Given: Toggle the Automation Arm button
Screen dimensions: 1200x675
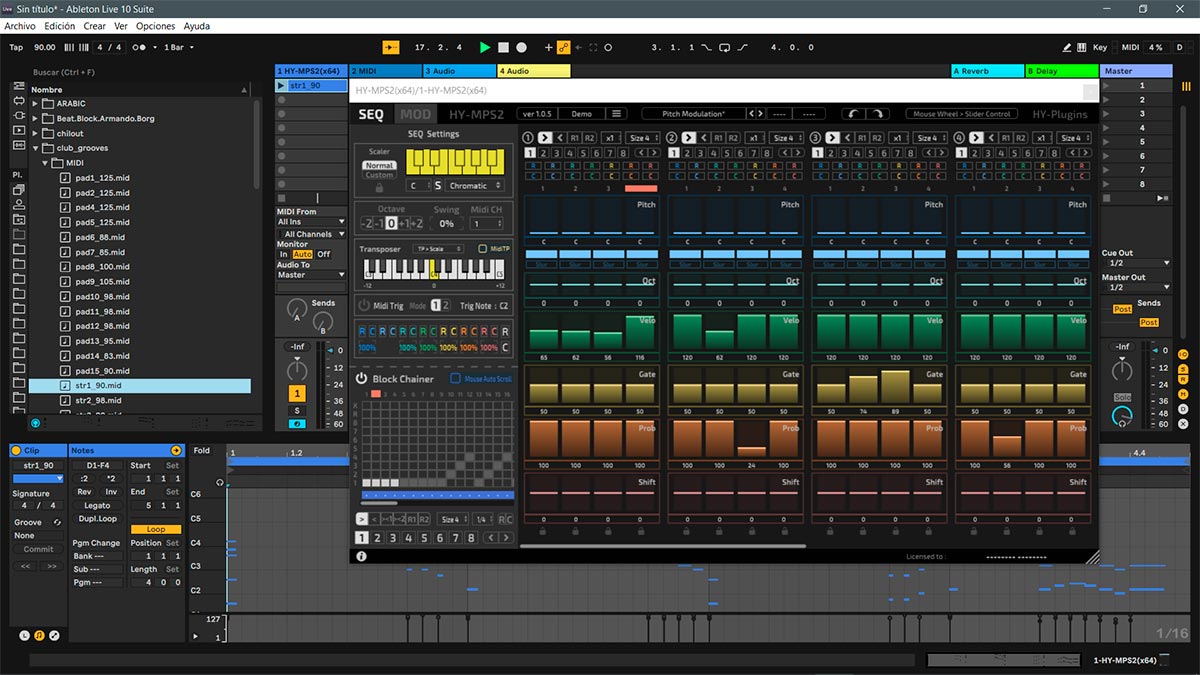Looking at the screenshot, I should point(563,47).
